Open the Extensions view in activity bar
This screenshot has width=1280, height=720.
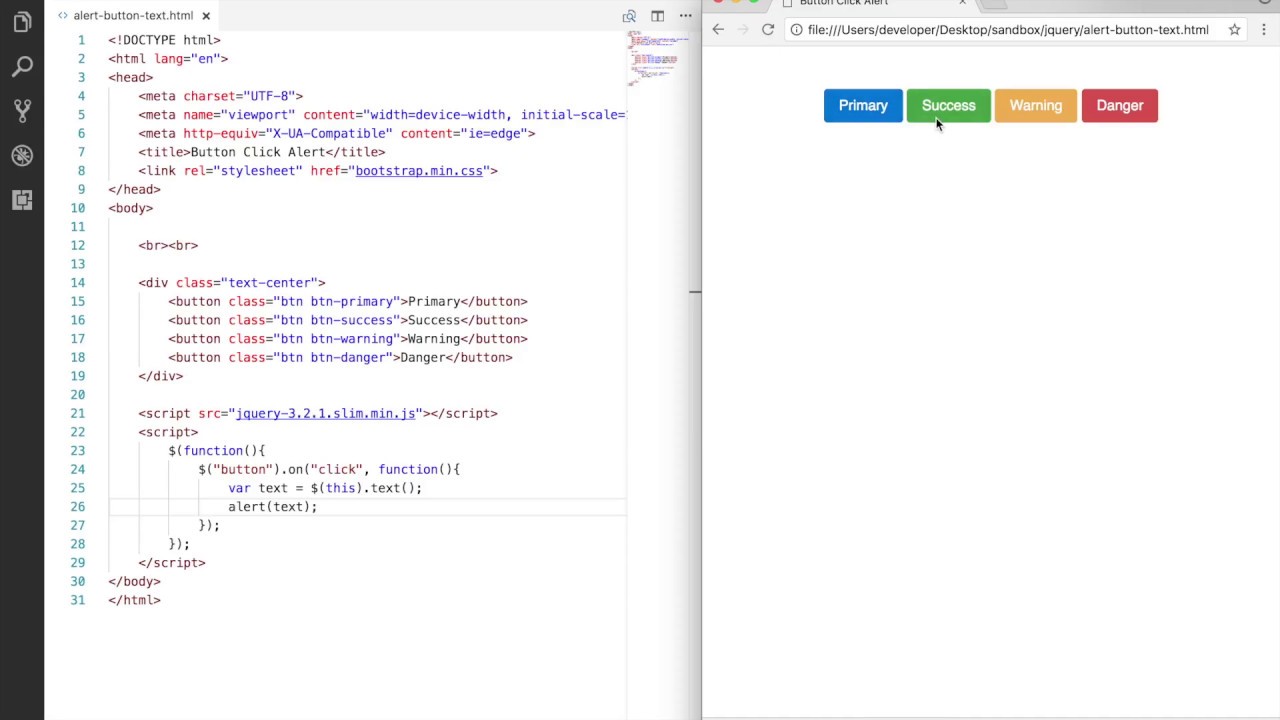[x=22, y=199]
